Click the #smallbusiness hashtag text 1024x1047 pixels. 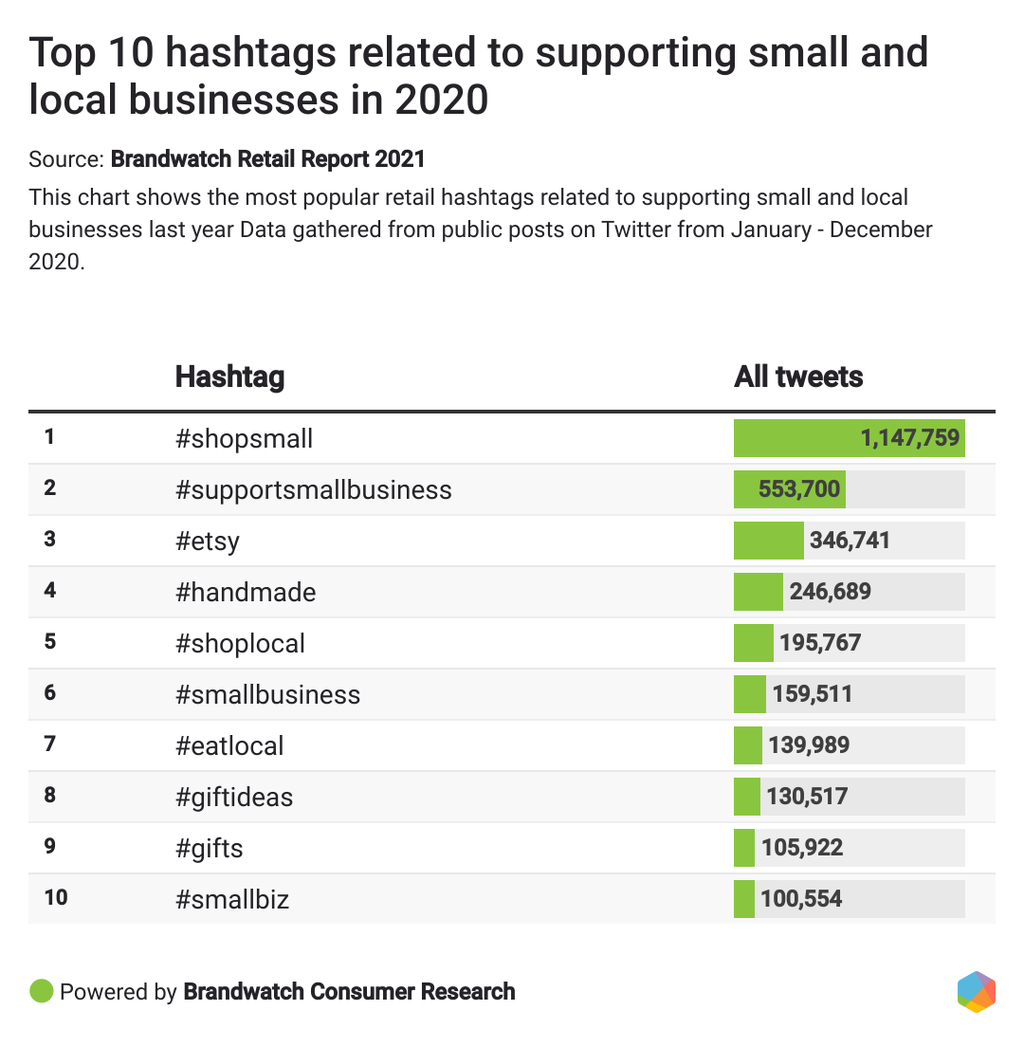[267, 694]
